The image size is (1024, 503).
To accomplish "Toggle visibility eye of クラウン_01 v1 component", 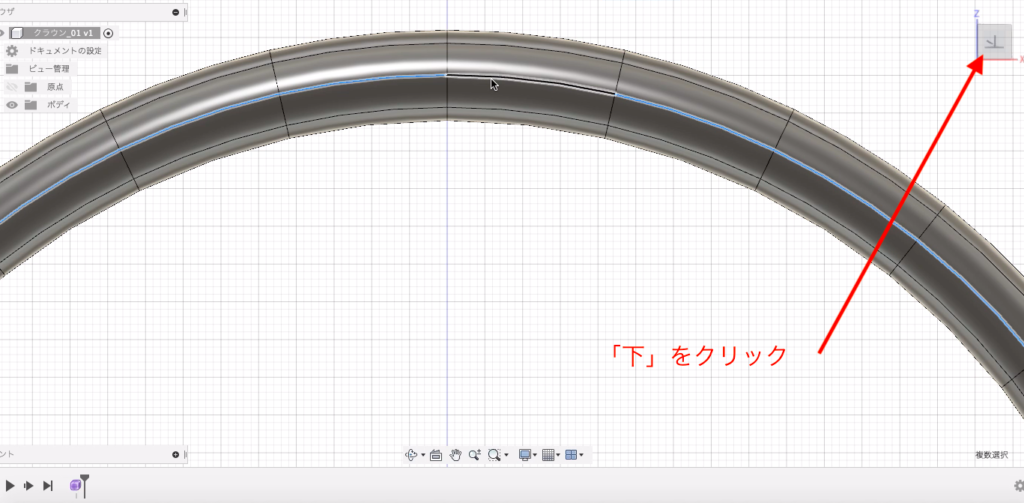I will tap(2, 33).
